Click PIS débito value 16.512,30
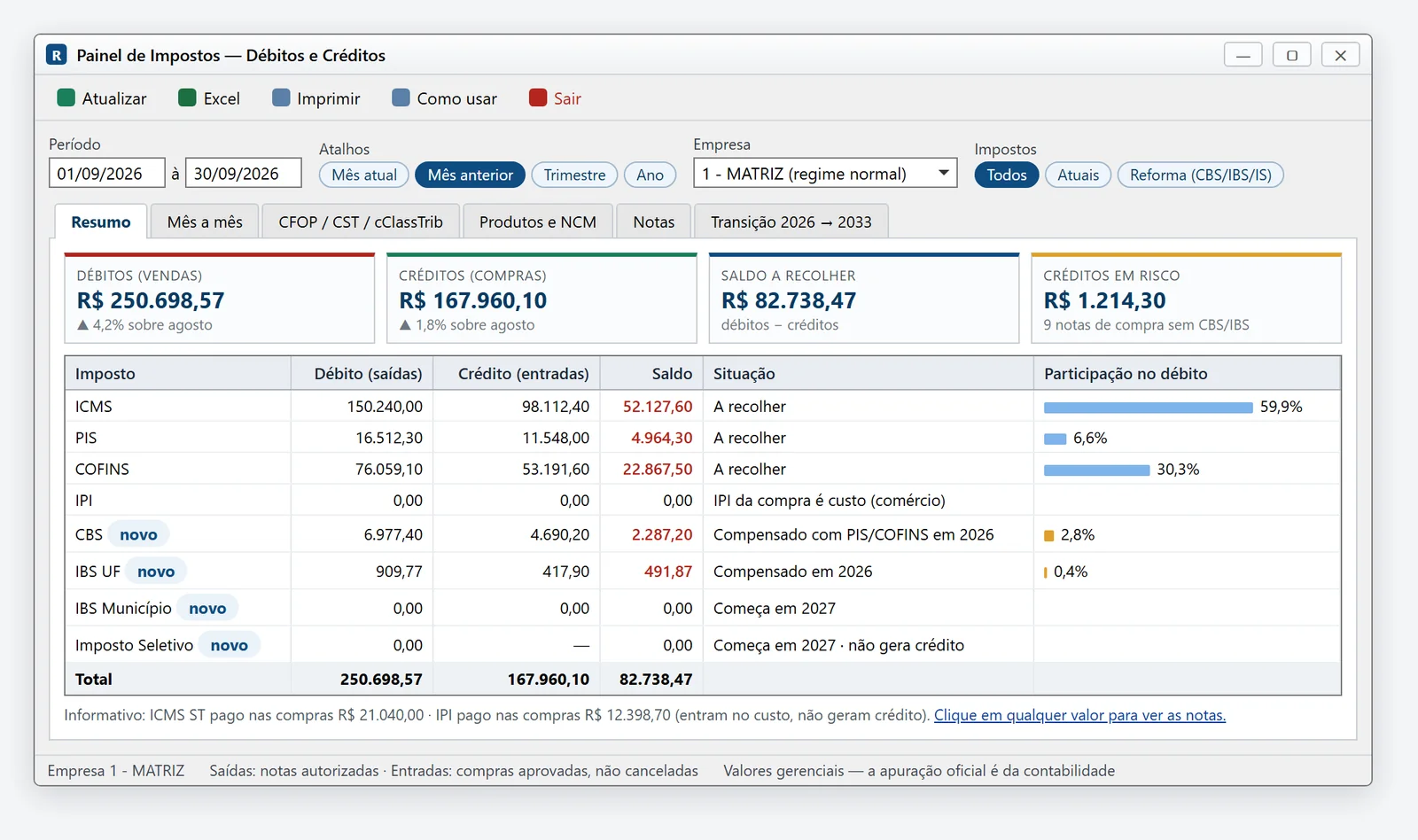This screenshot has height=840, width=1418. click(389, 438)
